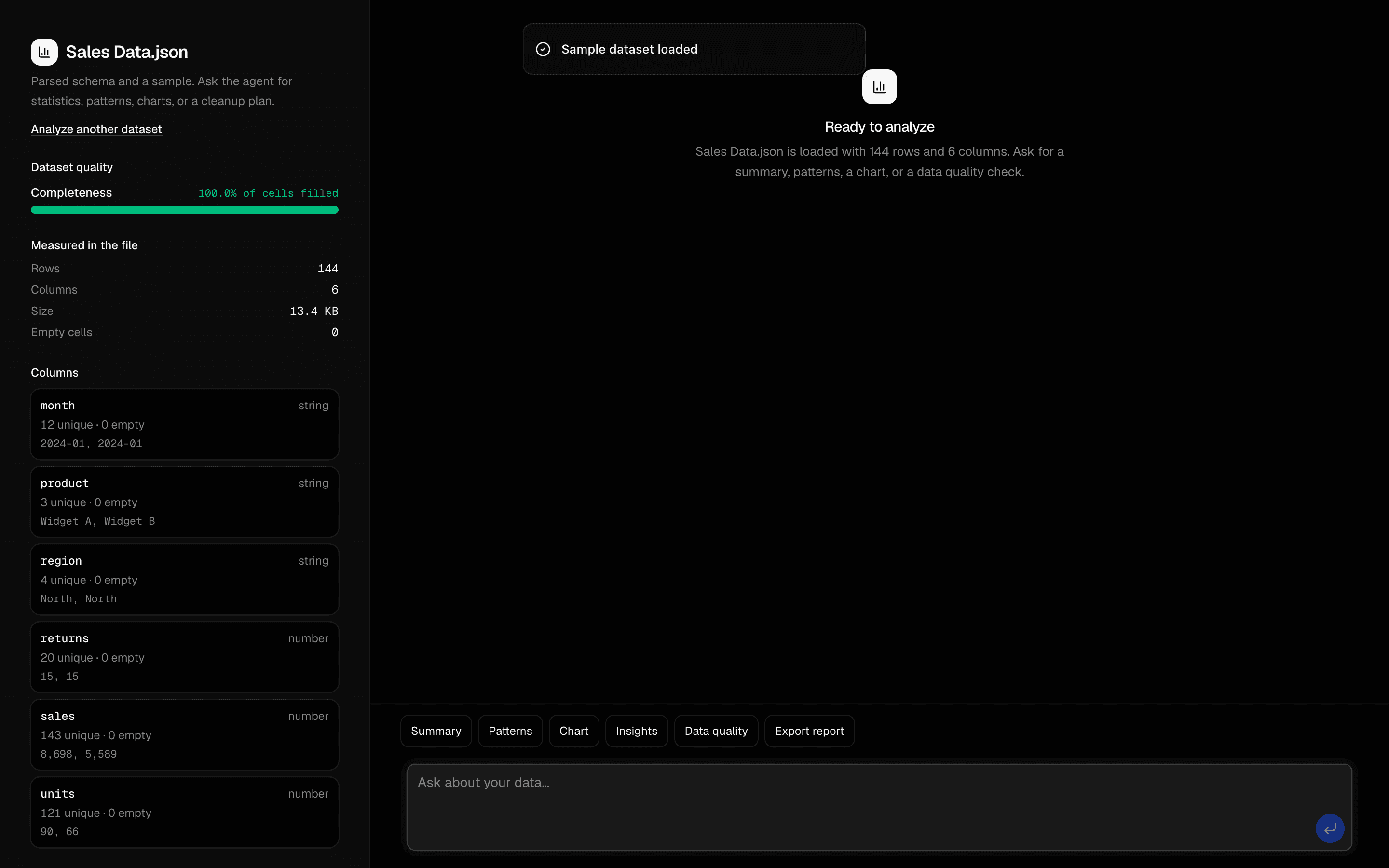Select the returns column card
Screen dimensions: 1389x868
point(185,657)
